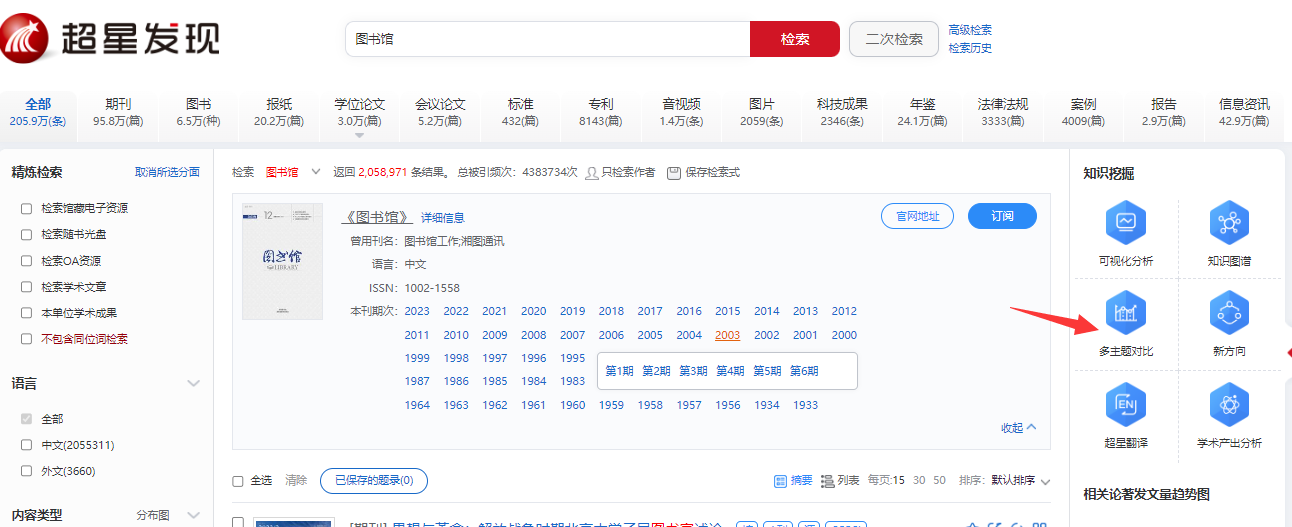Select year 1933 in 本刊期次
The image size is (1292, 527).
805,405
